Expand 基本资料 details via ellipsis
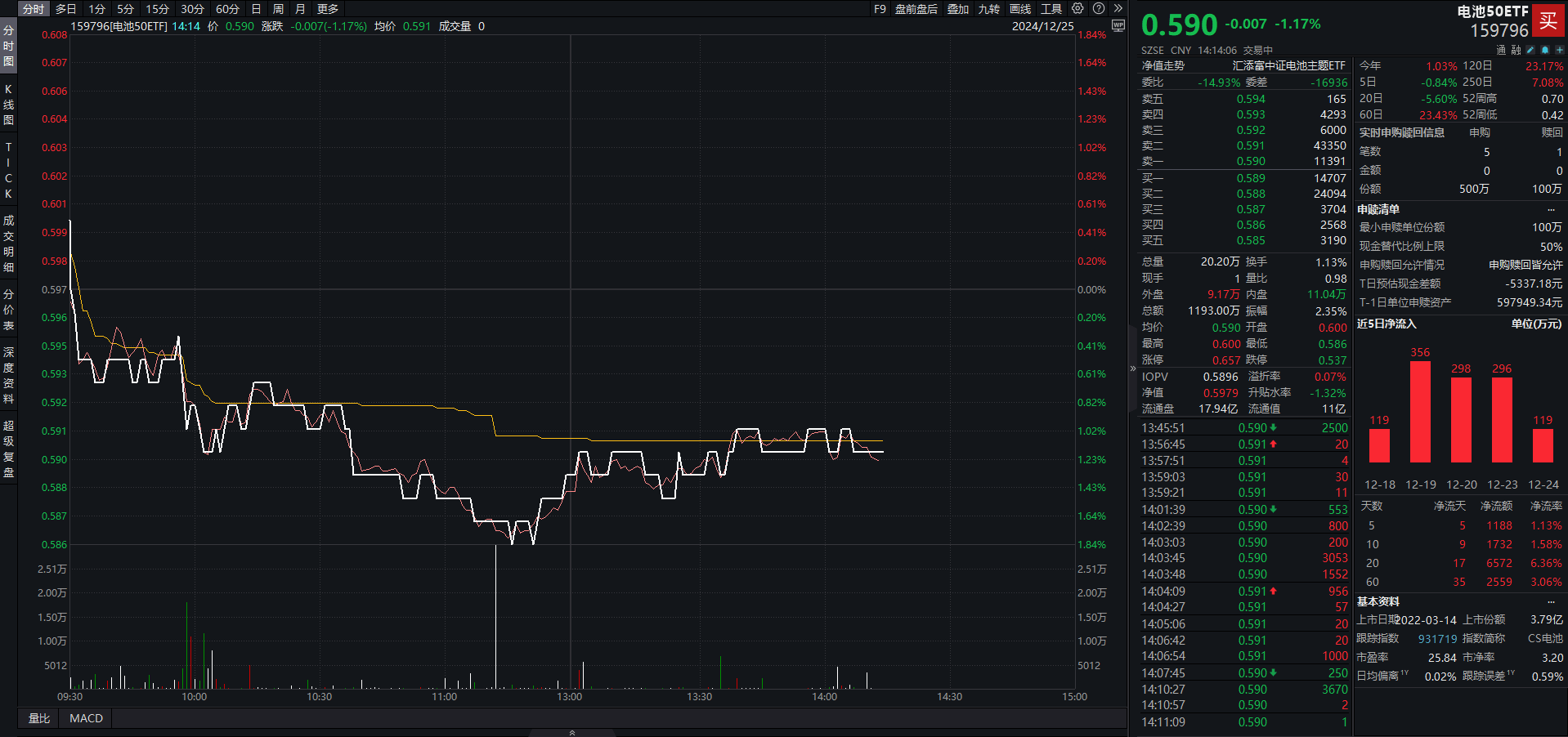 (x=1552, y=602)
